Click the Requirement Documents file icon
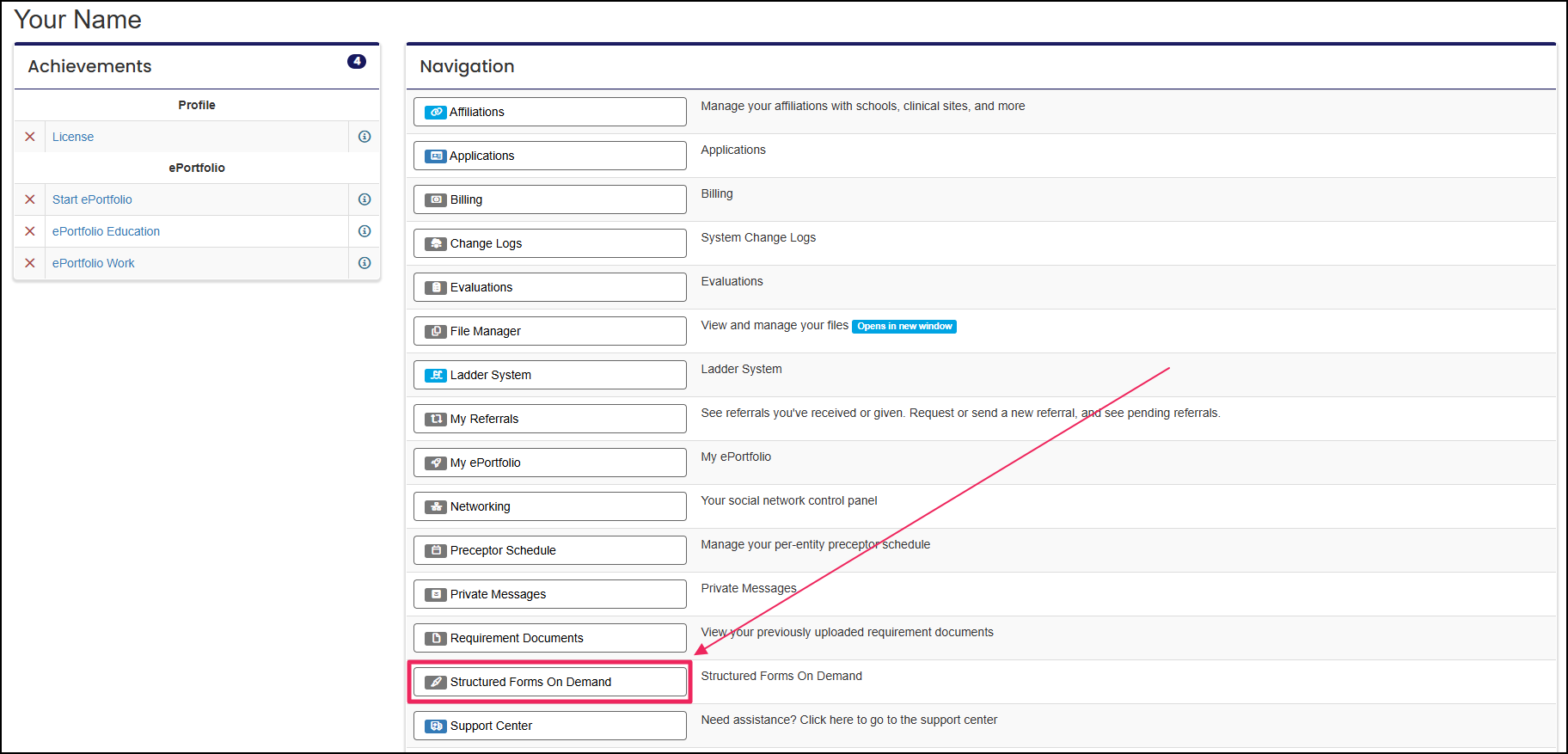1568x754 pixels. (x=436, y=638)
